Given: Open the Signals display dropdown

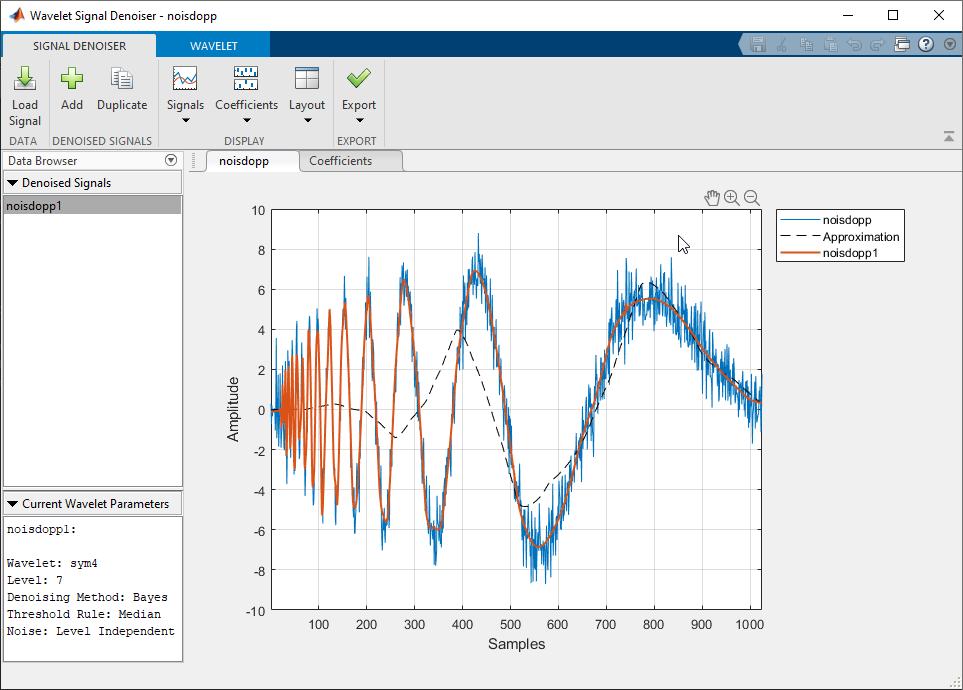Looking at the screenshot, I should pyautogui.click(x=185, y=105).
